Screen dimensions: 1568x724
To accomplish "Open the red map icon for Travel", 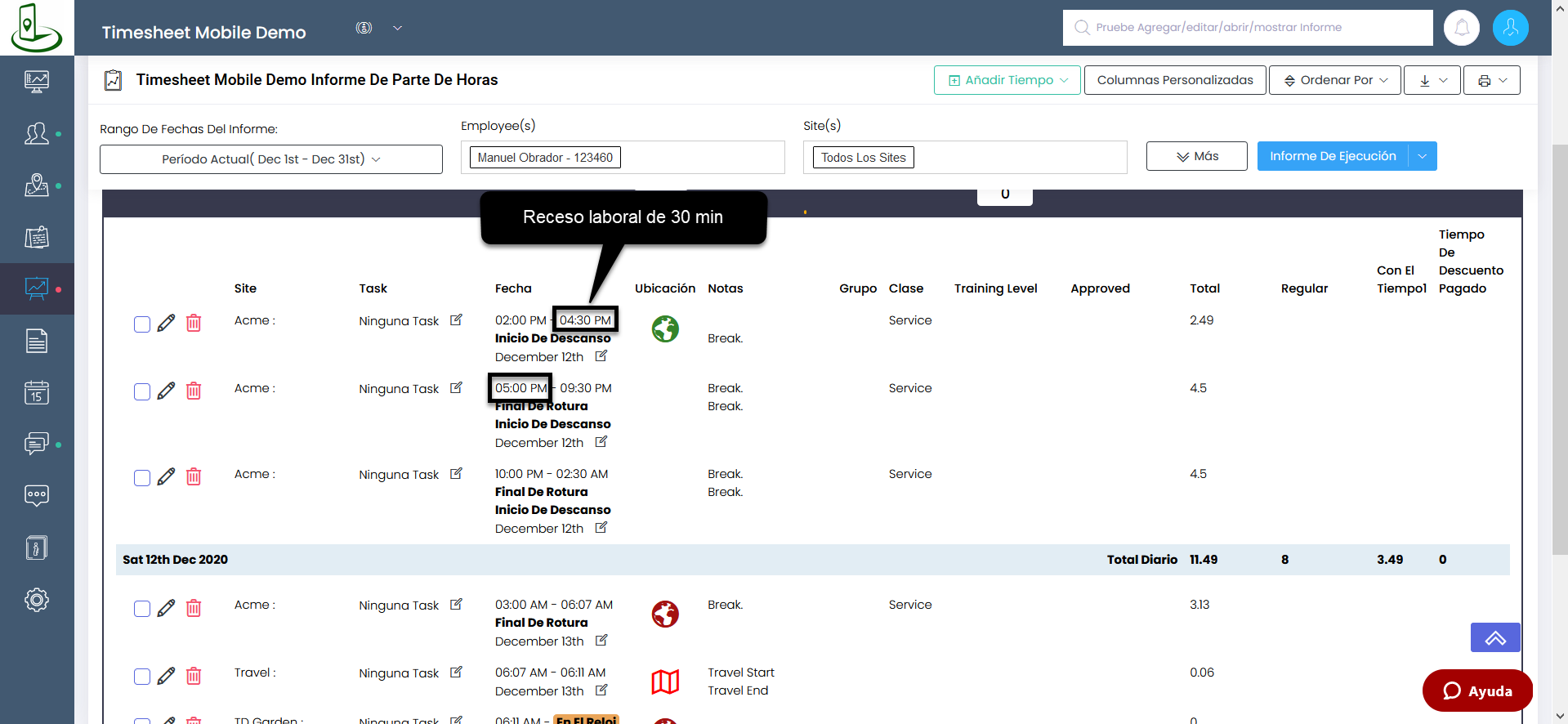I will click(x=665, y=682).
